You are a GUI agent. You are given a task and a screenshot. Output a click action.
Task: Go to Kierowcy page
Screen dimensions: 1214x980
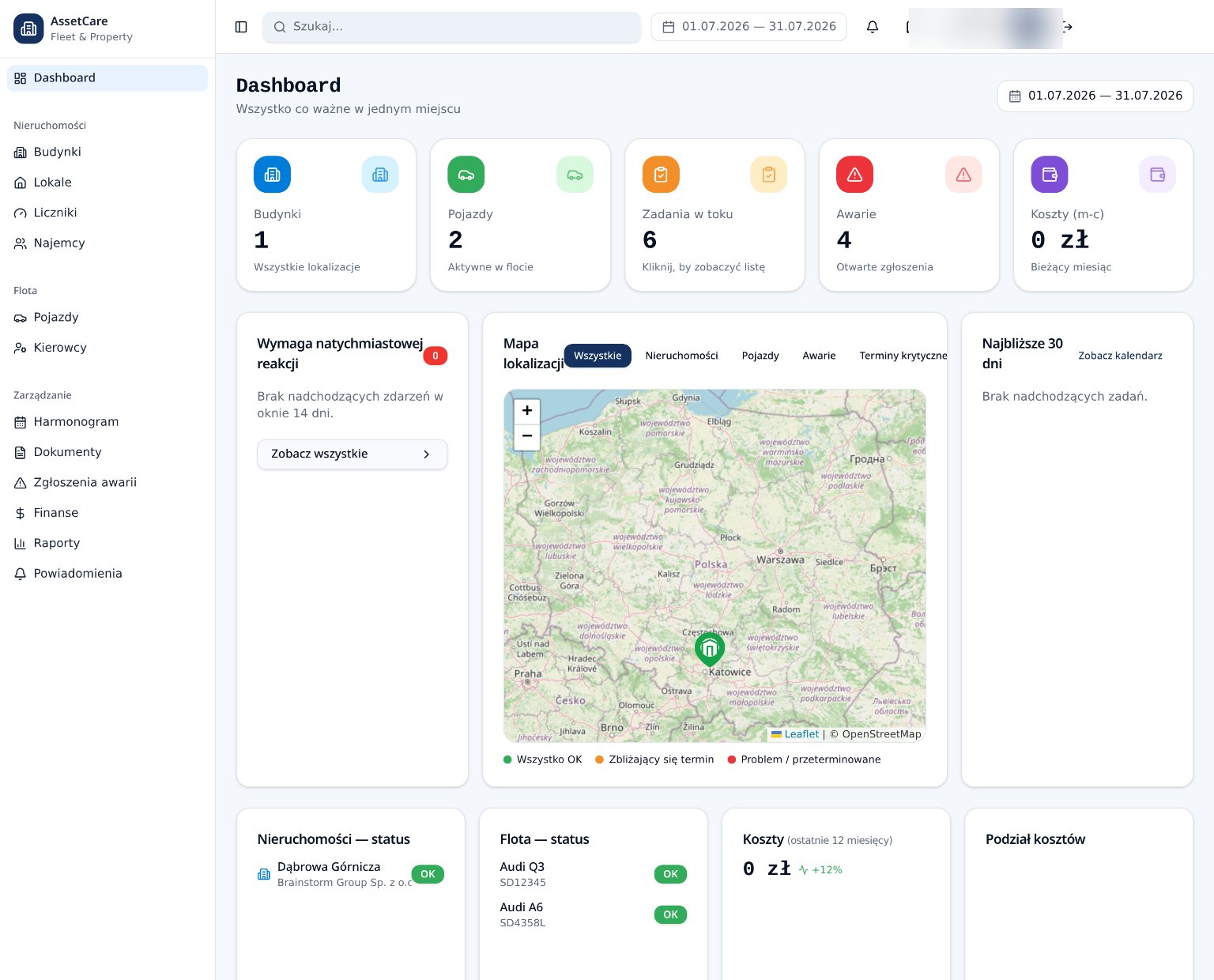click(107, 348)
